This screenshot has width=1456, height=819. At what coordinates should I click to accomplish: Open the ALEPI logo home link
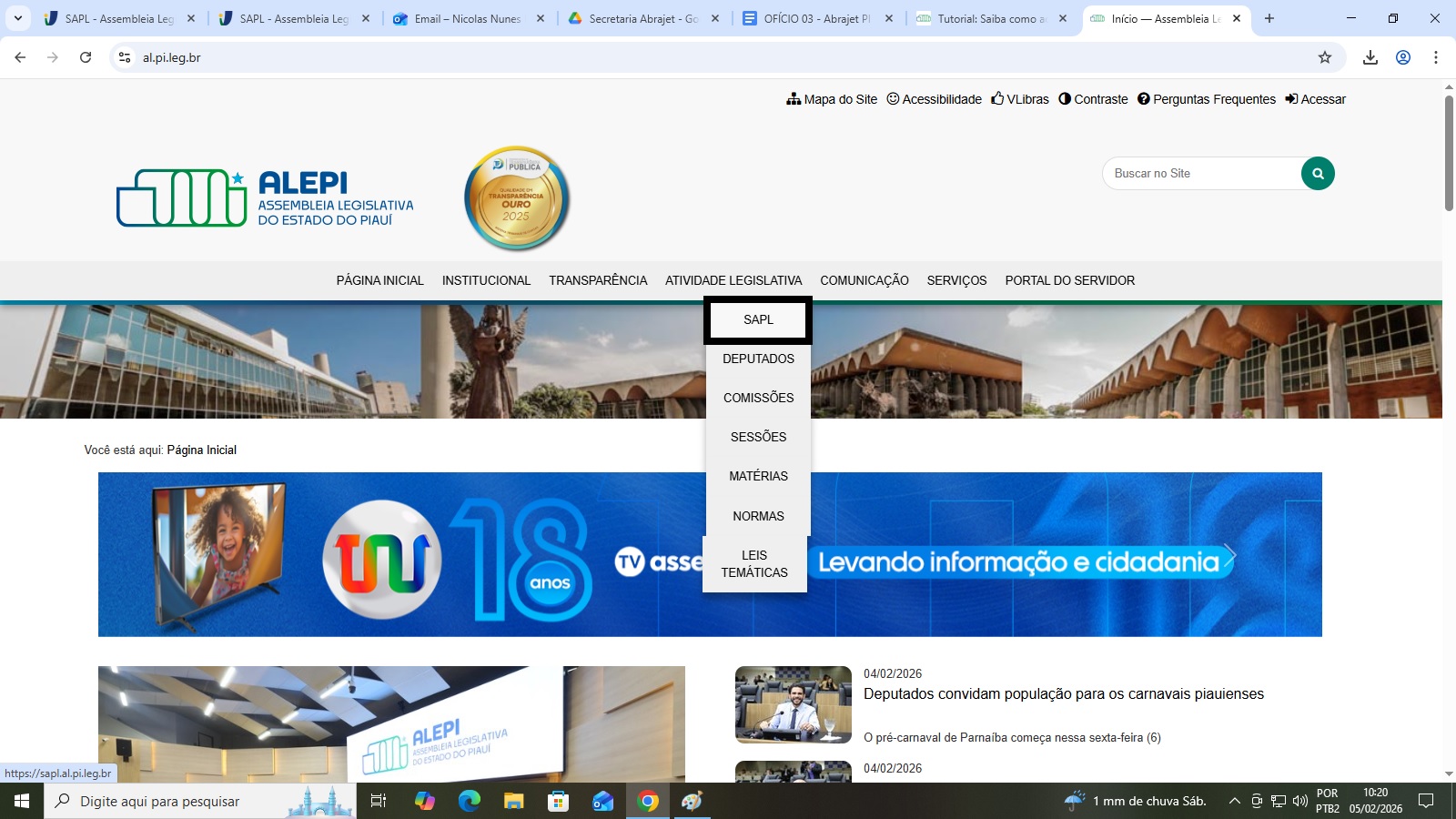pyautogui.click(x=265, y=197)
